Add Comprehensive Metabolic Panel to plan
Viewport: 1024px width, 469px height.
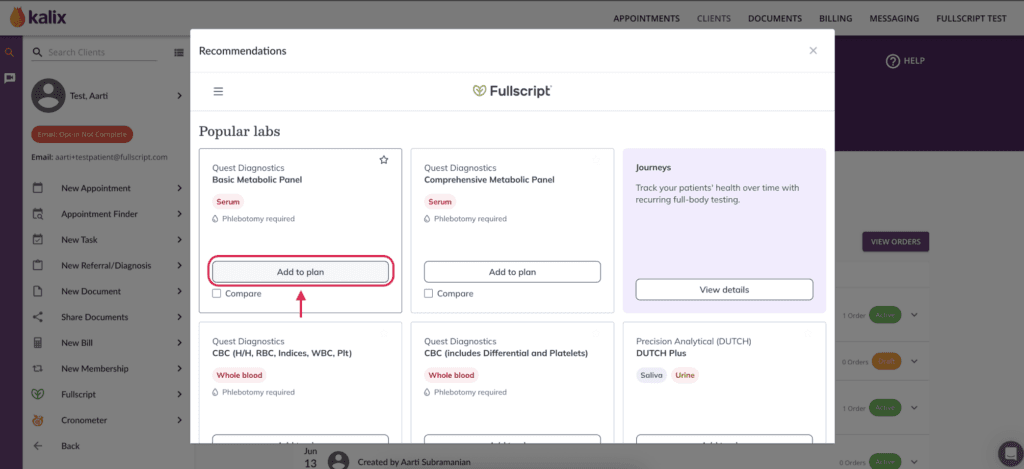(512, 272)
